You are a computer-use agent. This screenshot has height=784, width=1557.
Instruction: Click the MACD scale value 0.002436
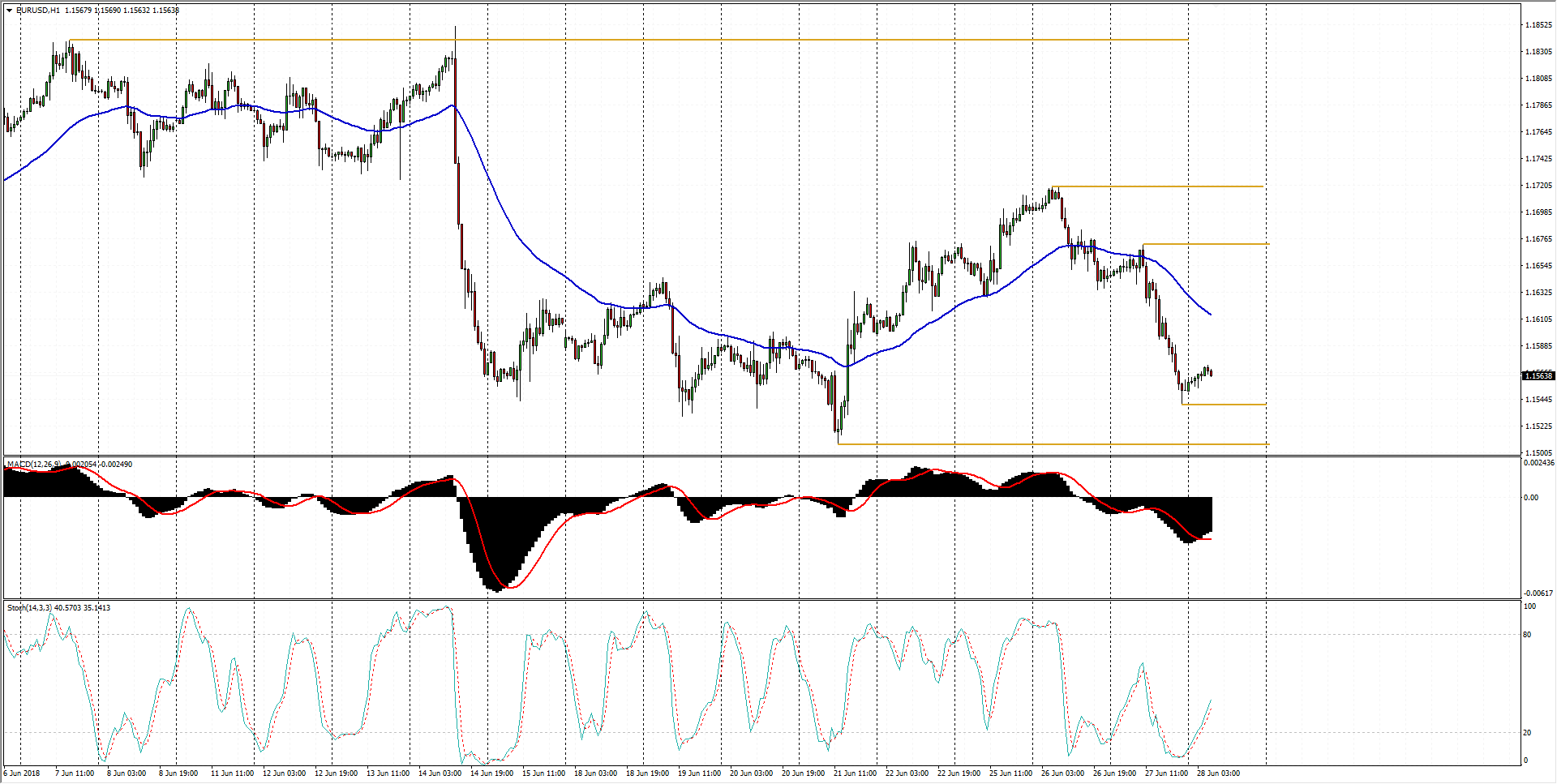pyautogui.click(x=1538, y=463)
